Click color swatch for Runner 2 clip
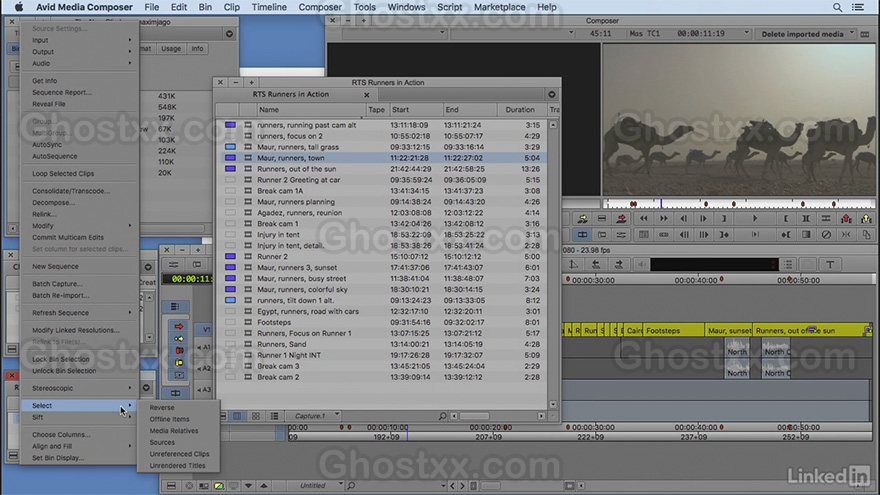Image resolution: width=880 pixels, height=495 pixels. [230, 256]
